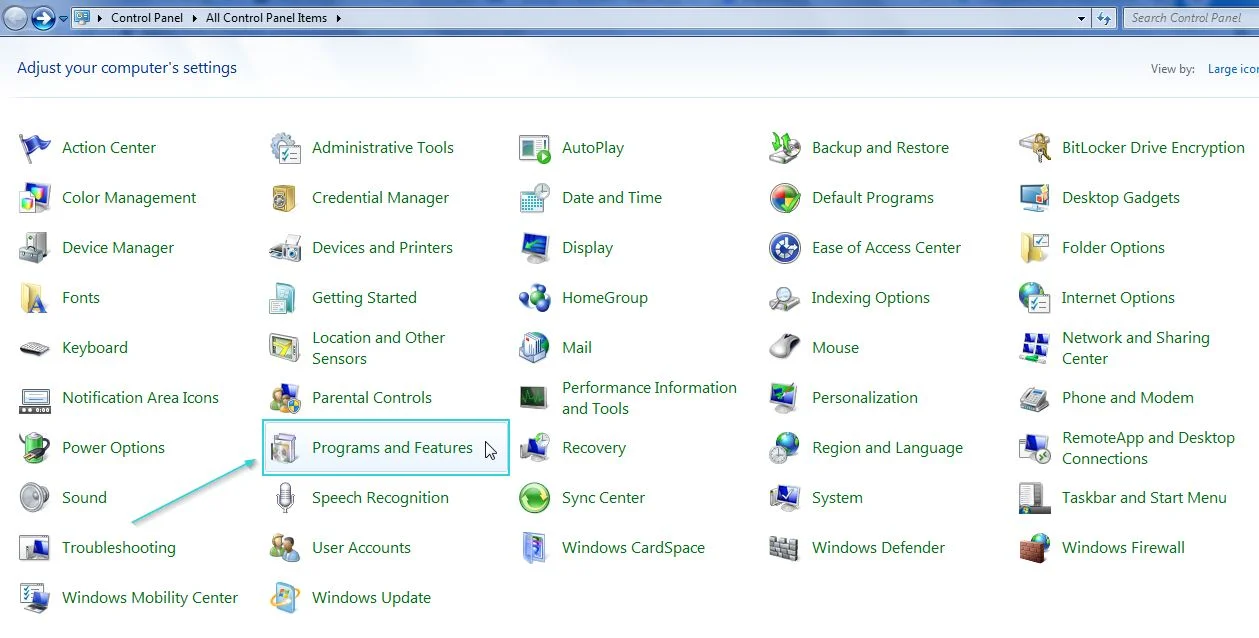Open the Windows Mobility Center link
Image resolution: width=1259 pixels, height=638 pixels.
150,598
